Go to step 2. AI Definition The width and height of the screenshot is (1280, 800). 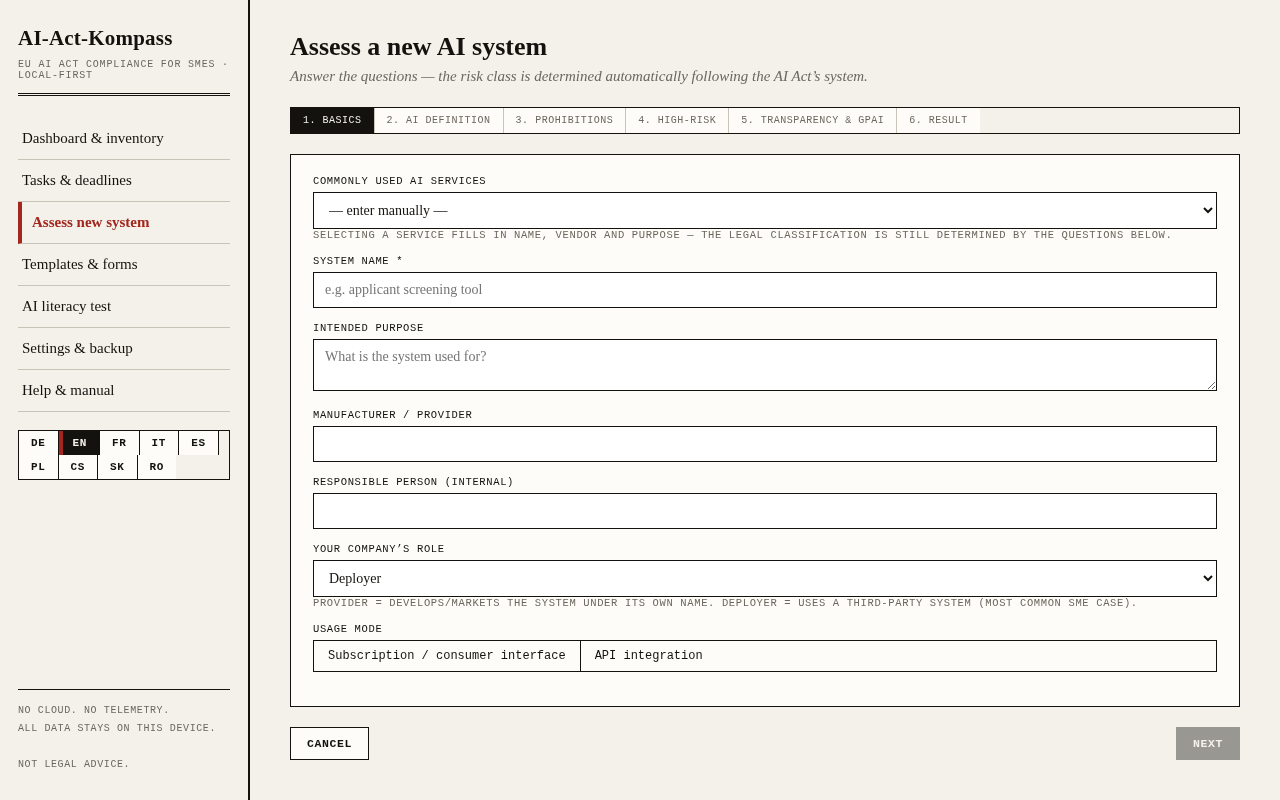tap(438, 120)
